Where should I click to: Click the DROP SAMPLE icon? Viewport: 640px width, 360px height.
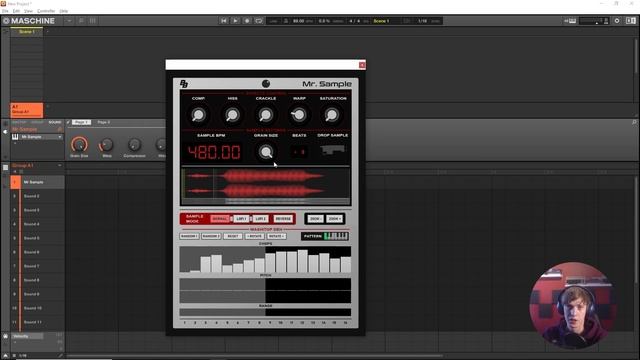coord(333,150)
